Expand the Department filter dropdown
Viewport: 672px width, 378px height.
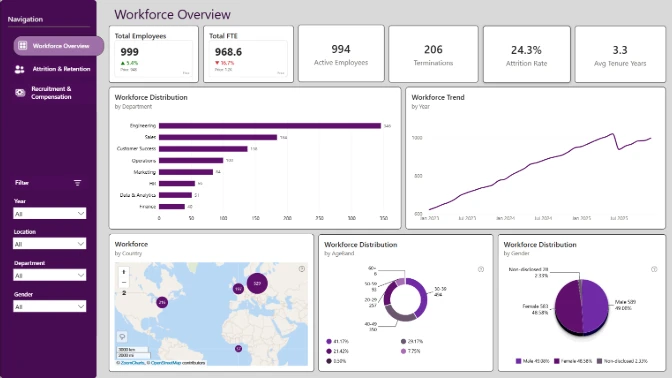tap(50, 275)
